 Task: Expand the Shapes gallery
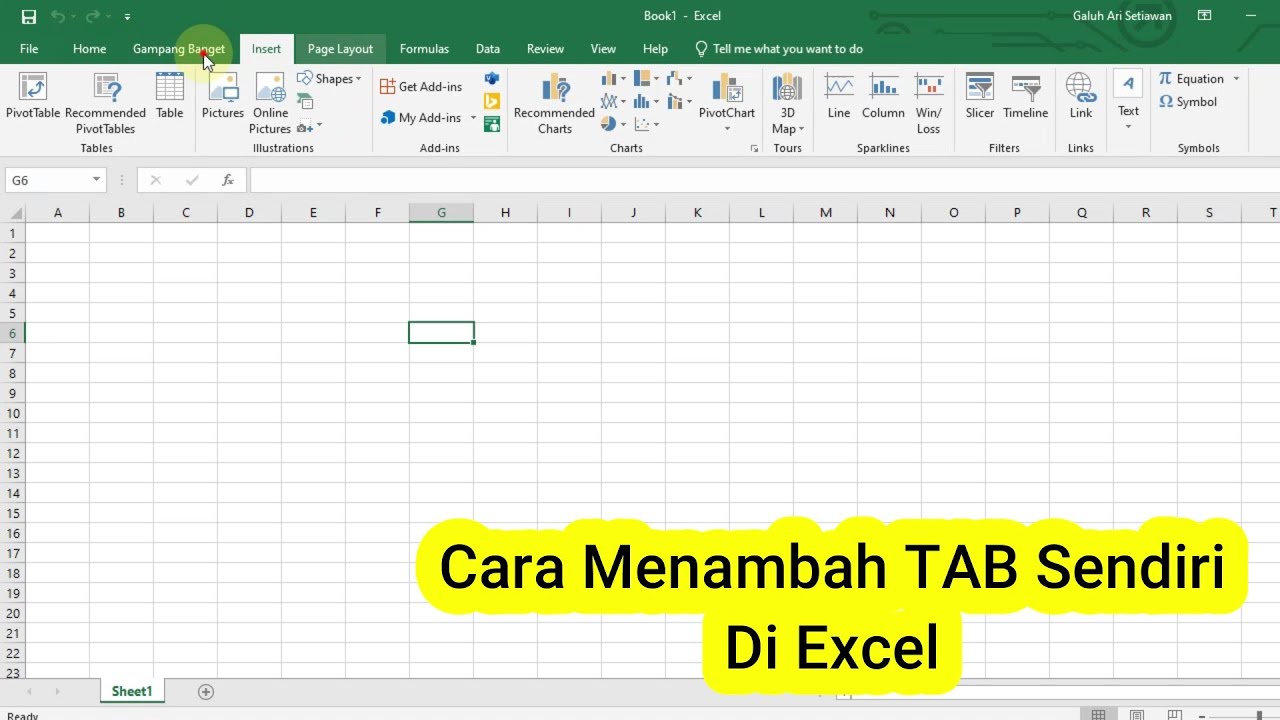[x=329, y=79]
